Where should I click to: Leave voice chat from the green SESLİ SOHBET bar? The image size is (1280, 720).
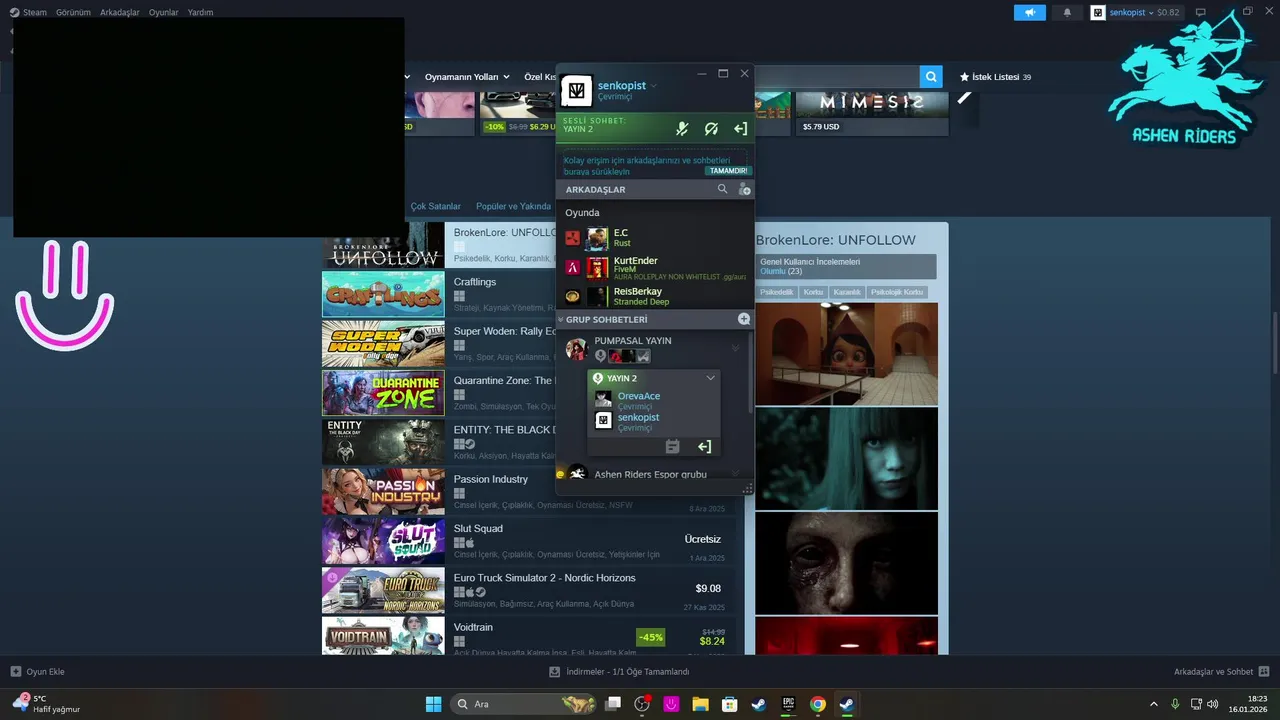(740, 128)
